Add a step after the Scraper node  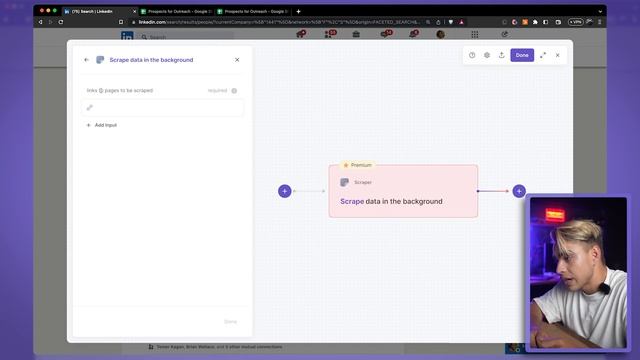tap(519, 191)
